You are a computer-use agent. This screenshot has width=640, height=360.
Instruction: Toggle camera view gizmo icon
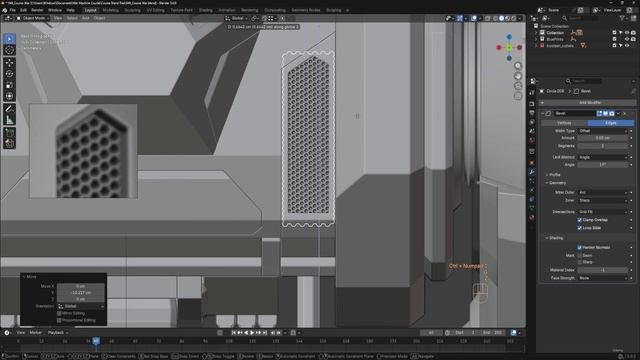(518, 86)
